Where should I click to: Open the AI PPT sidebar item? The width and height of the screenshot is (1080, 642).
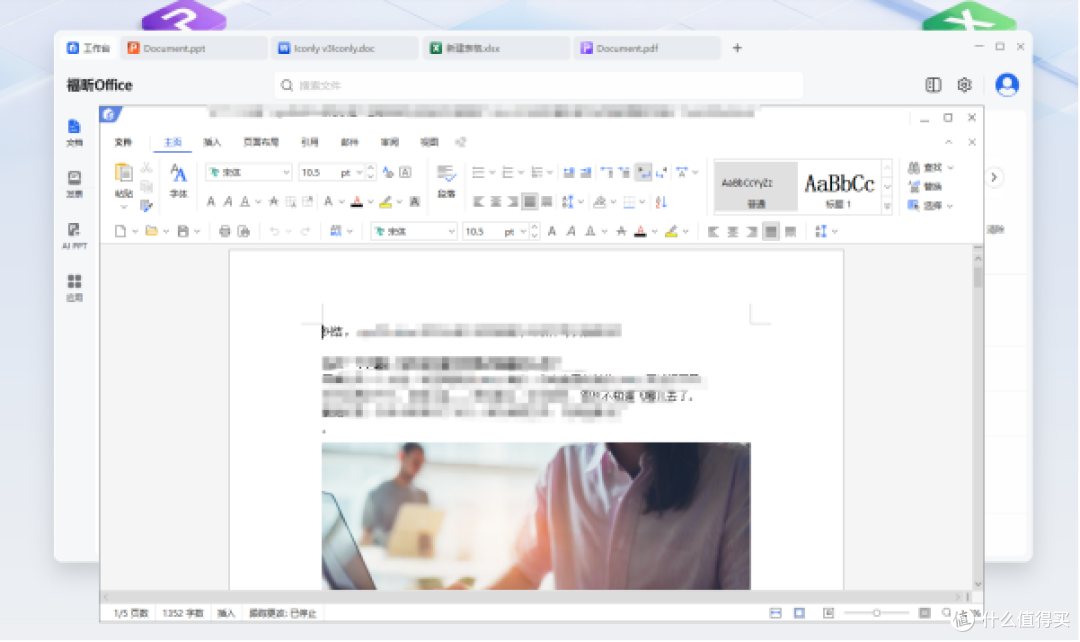[74, 235]
